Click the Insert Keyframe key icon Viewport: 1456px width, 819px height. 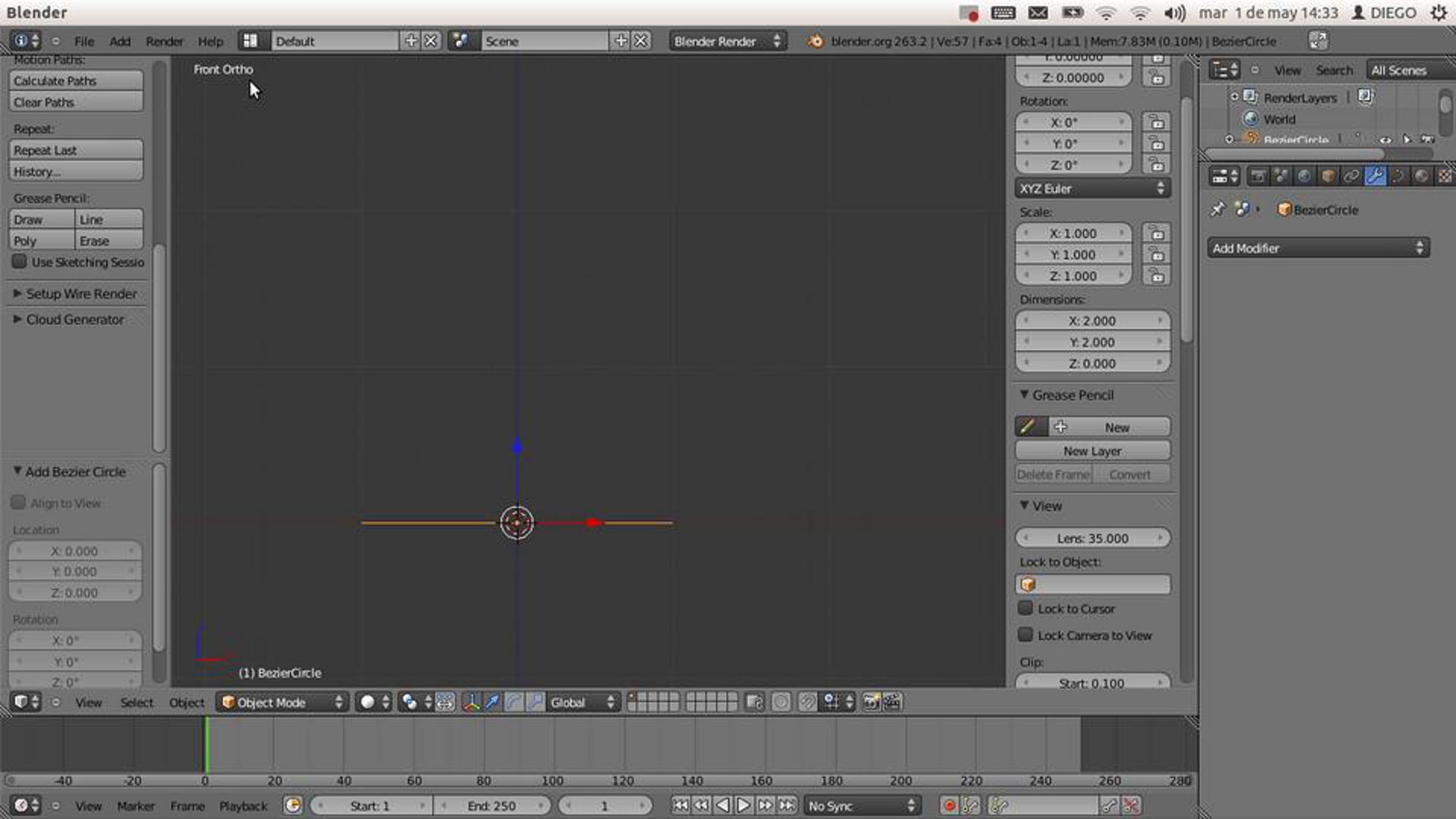point(1109,806)
